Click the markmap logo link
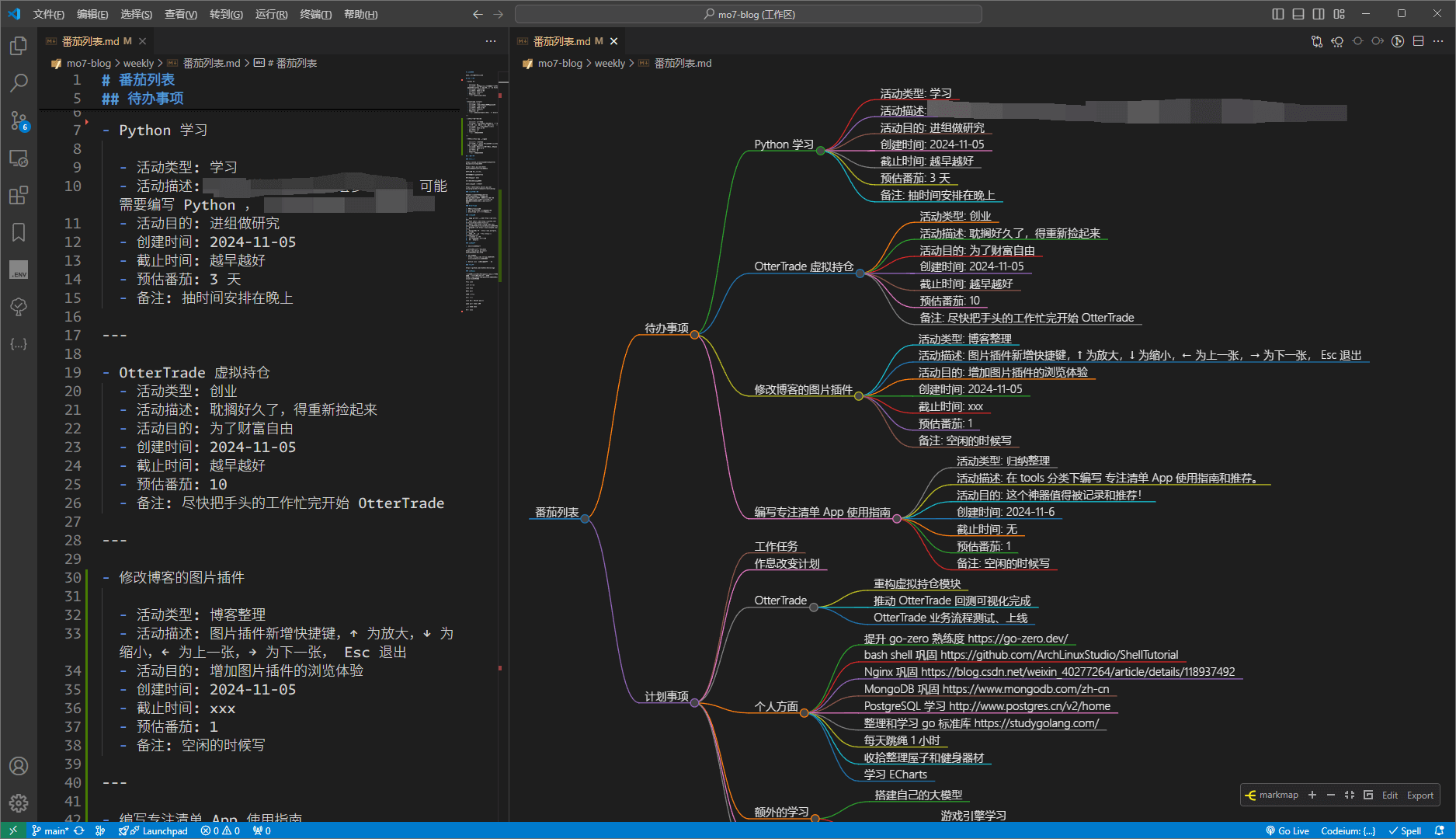Viewport: 1456px width, 839px height. pyautogui.click(x=1271, y=795)
